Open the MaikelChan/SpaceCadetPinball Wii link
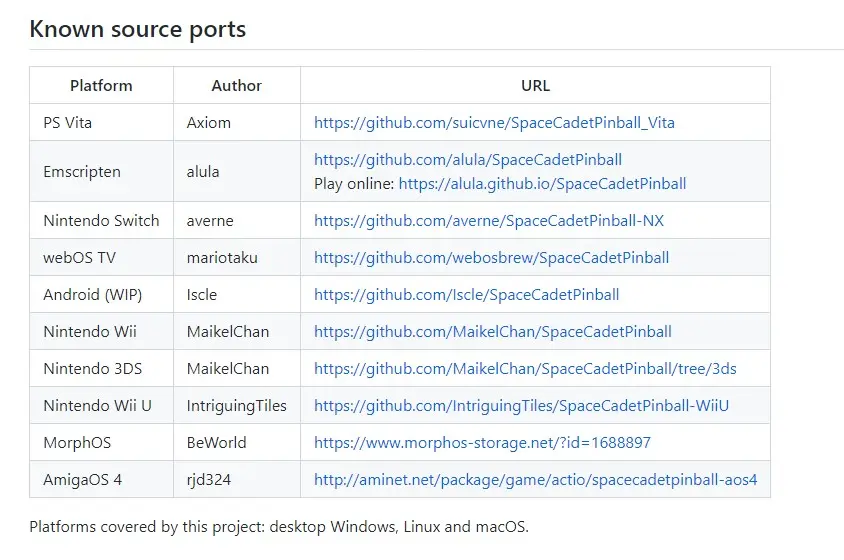Screen dimensions: 844x560 493,332
